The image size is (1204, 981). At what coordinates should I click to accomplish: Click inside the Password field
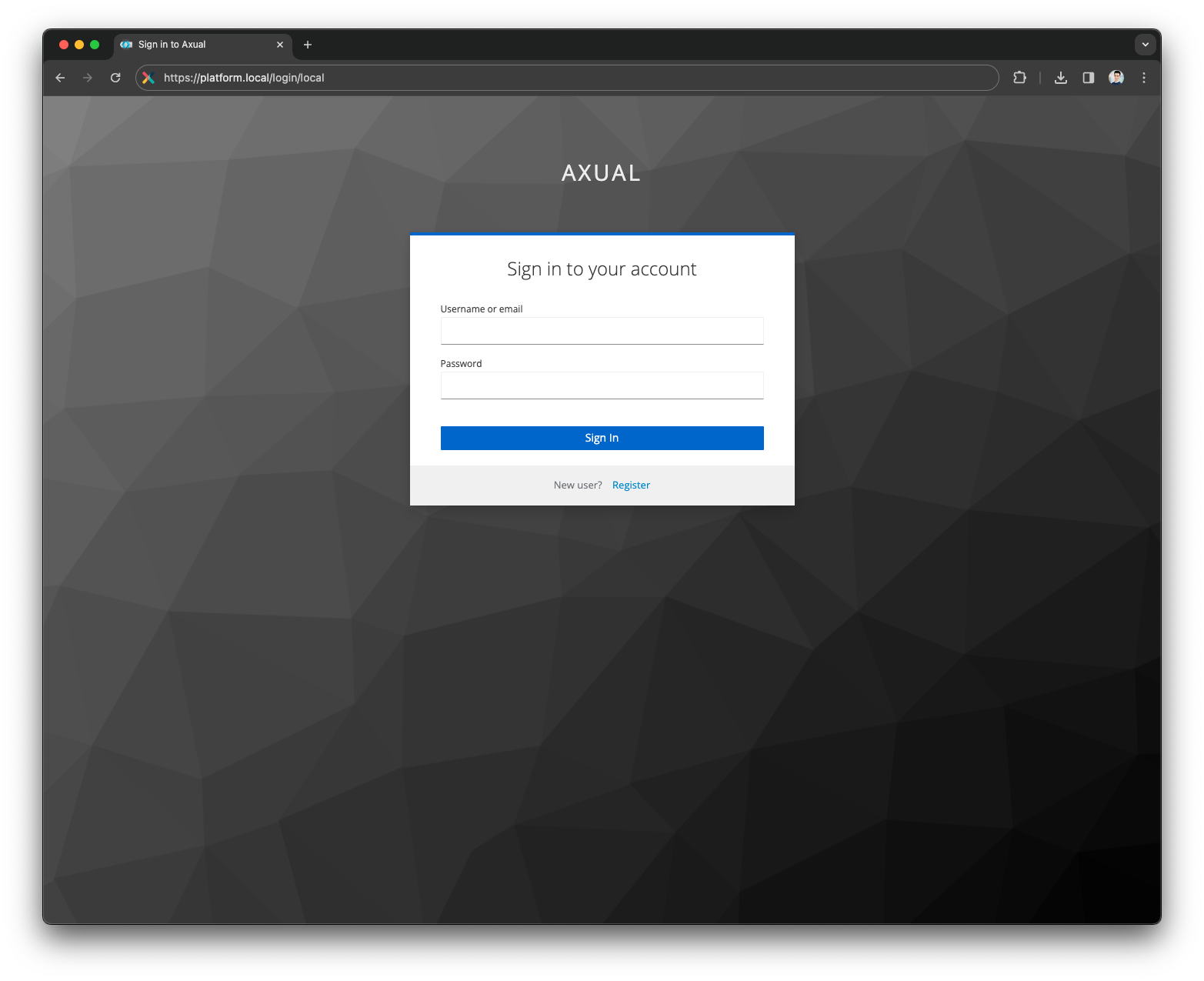602,385
